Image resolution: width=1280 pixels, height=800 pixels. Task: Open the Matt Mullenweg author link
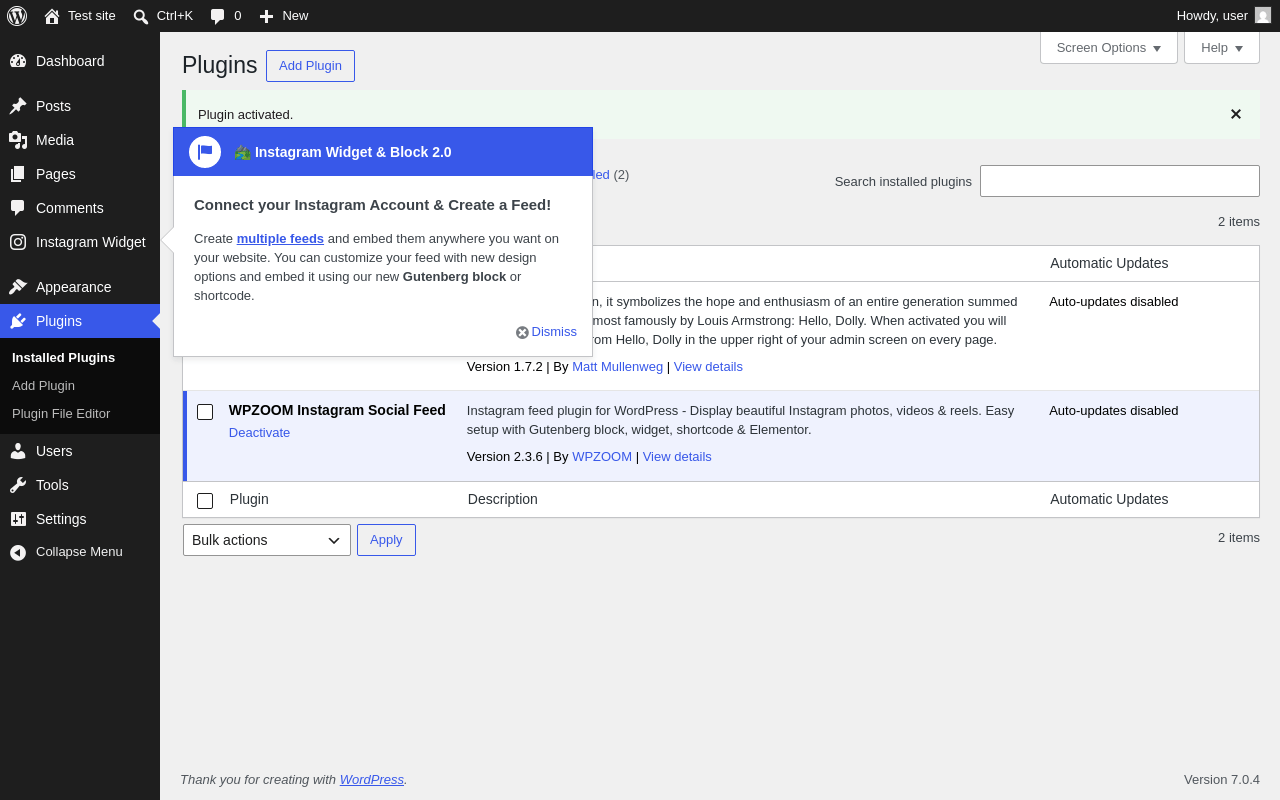coord(617,366)
